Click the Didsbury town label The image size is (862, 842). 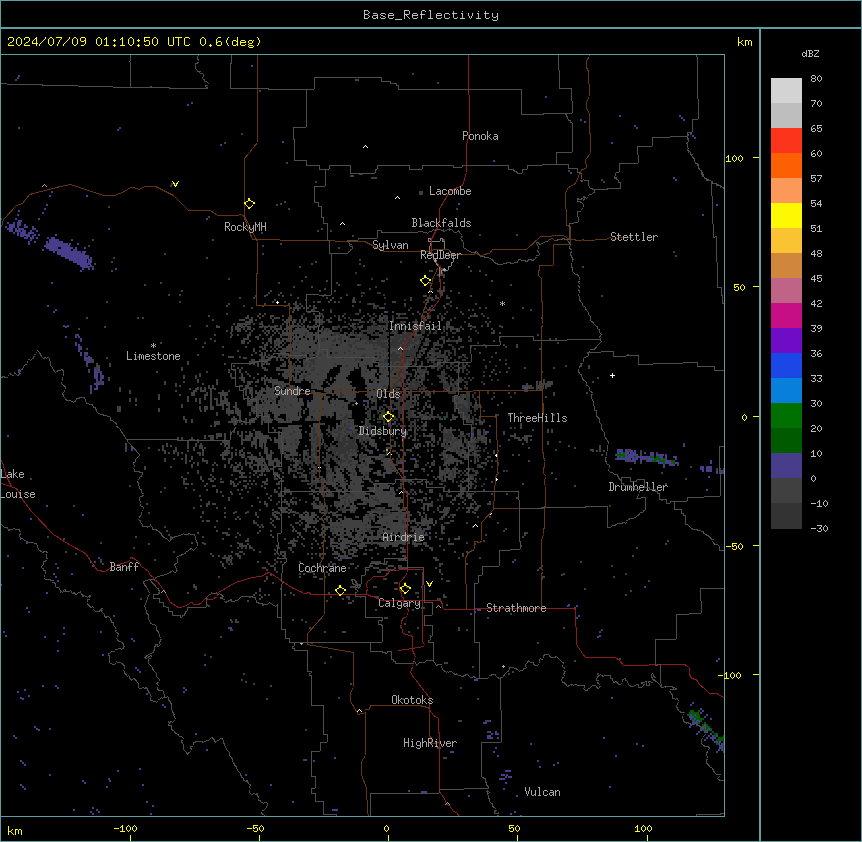pyautogui.click(x=382, y=431)
